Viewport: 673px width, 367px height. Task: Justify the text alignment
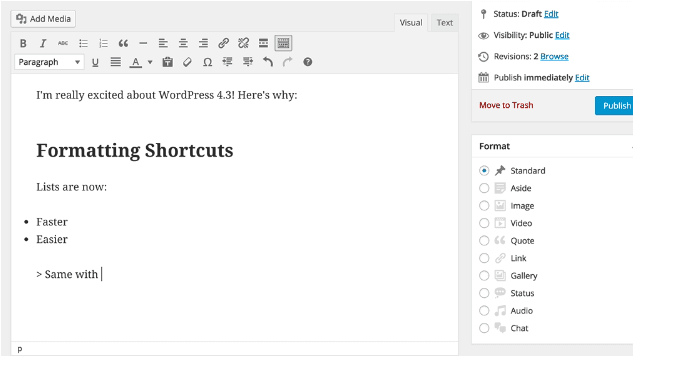coord(115,62)
